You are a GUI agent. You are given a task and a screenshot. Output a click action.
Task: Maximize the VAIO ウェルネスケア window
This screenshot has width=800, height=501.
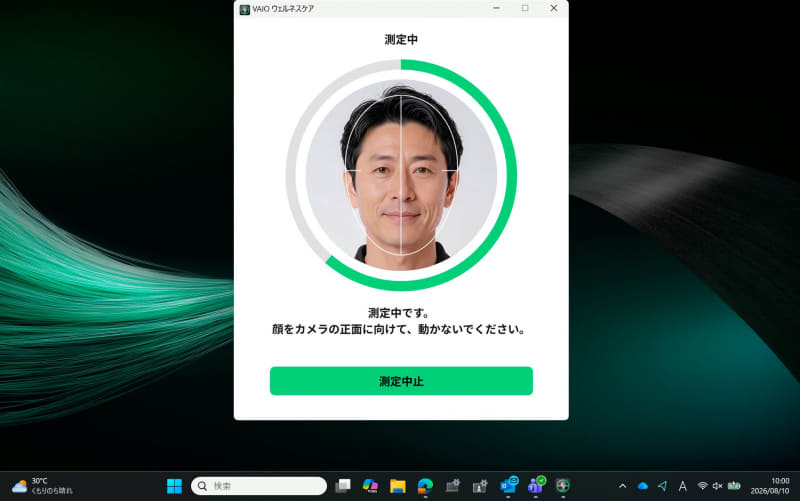tap(525, 9)
